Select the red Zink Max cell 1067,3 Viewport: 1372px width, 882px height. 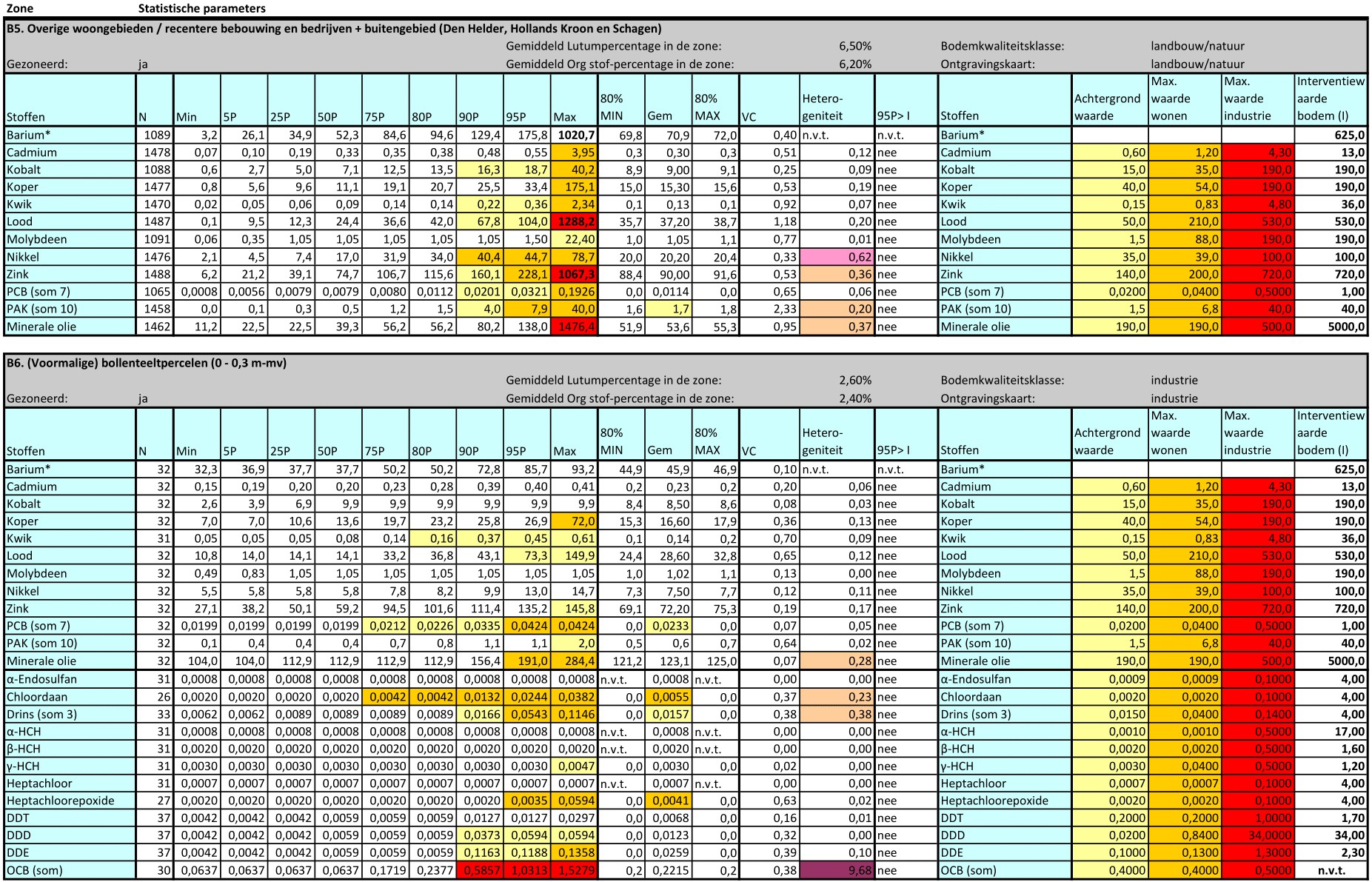tap(575, 274)
